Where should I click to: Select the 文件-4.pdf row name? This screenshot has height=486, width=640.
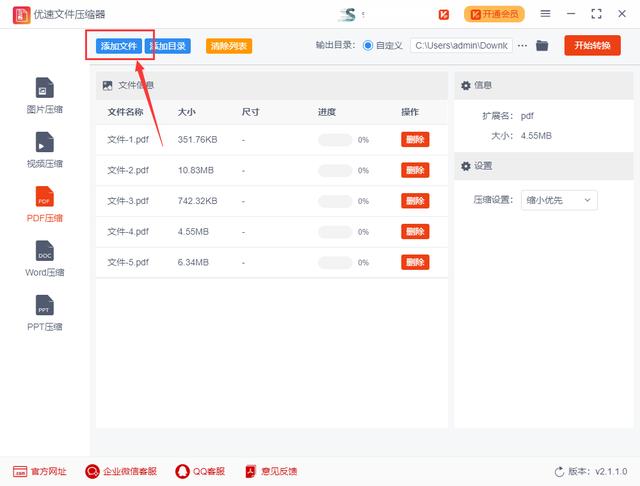click(x=128, y=232)
